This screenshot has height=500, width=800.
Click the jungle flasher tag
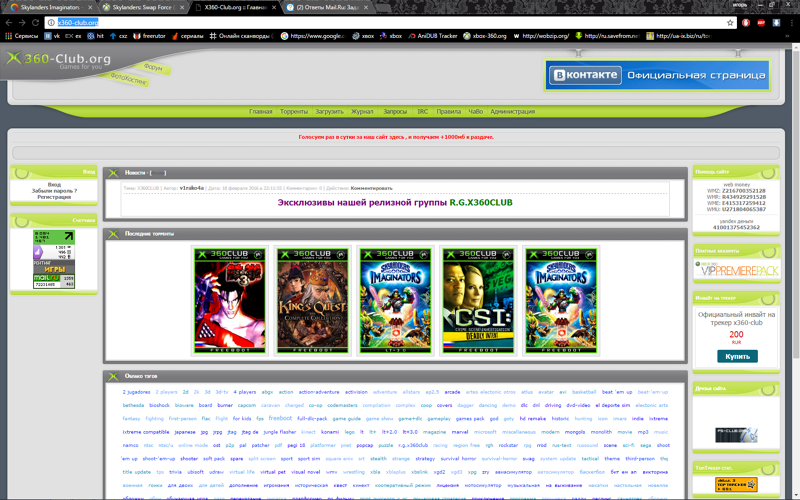pos(280,432)
